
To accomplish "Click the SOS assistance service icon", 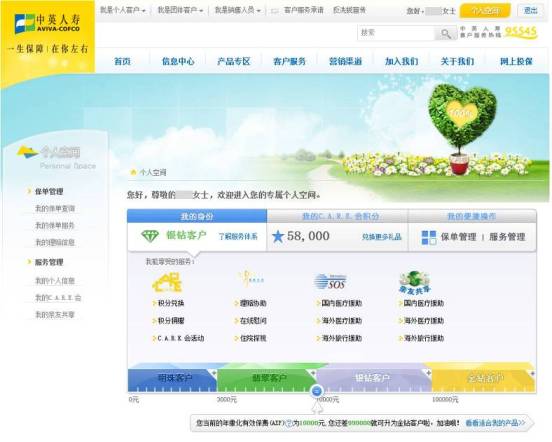I will pyautogui.click(x=330, y=282).
